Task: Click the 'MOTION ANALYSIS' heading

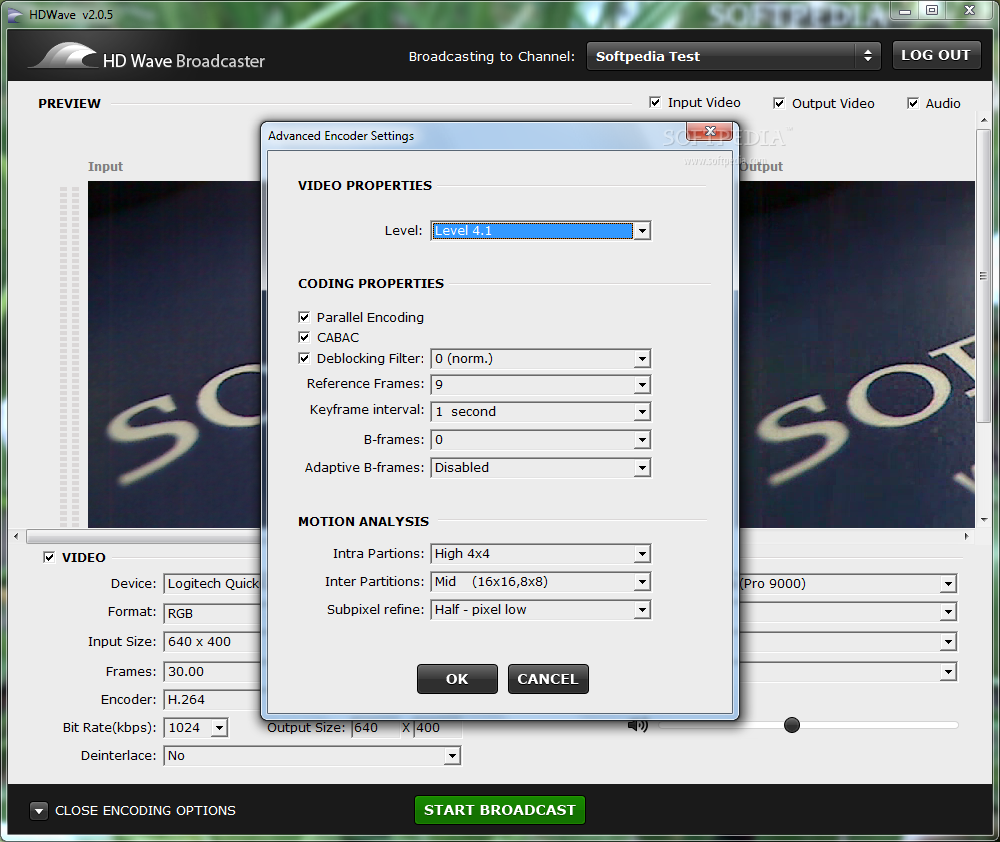Action: pyautogui.click(x=364, y=522)
